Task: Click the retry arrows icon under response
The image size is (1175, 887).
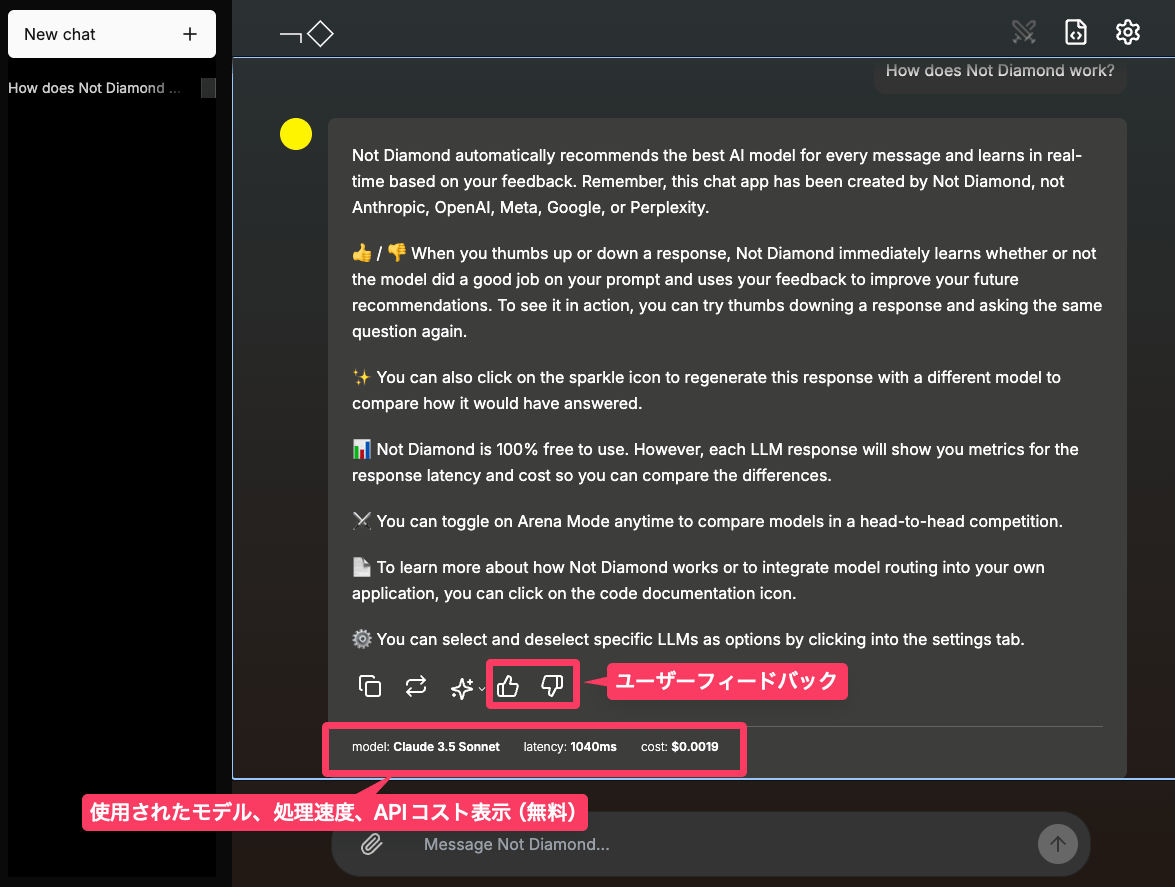Action: (x=416, y=686)
